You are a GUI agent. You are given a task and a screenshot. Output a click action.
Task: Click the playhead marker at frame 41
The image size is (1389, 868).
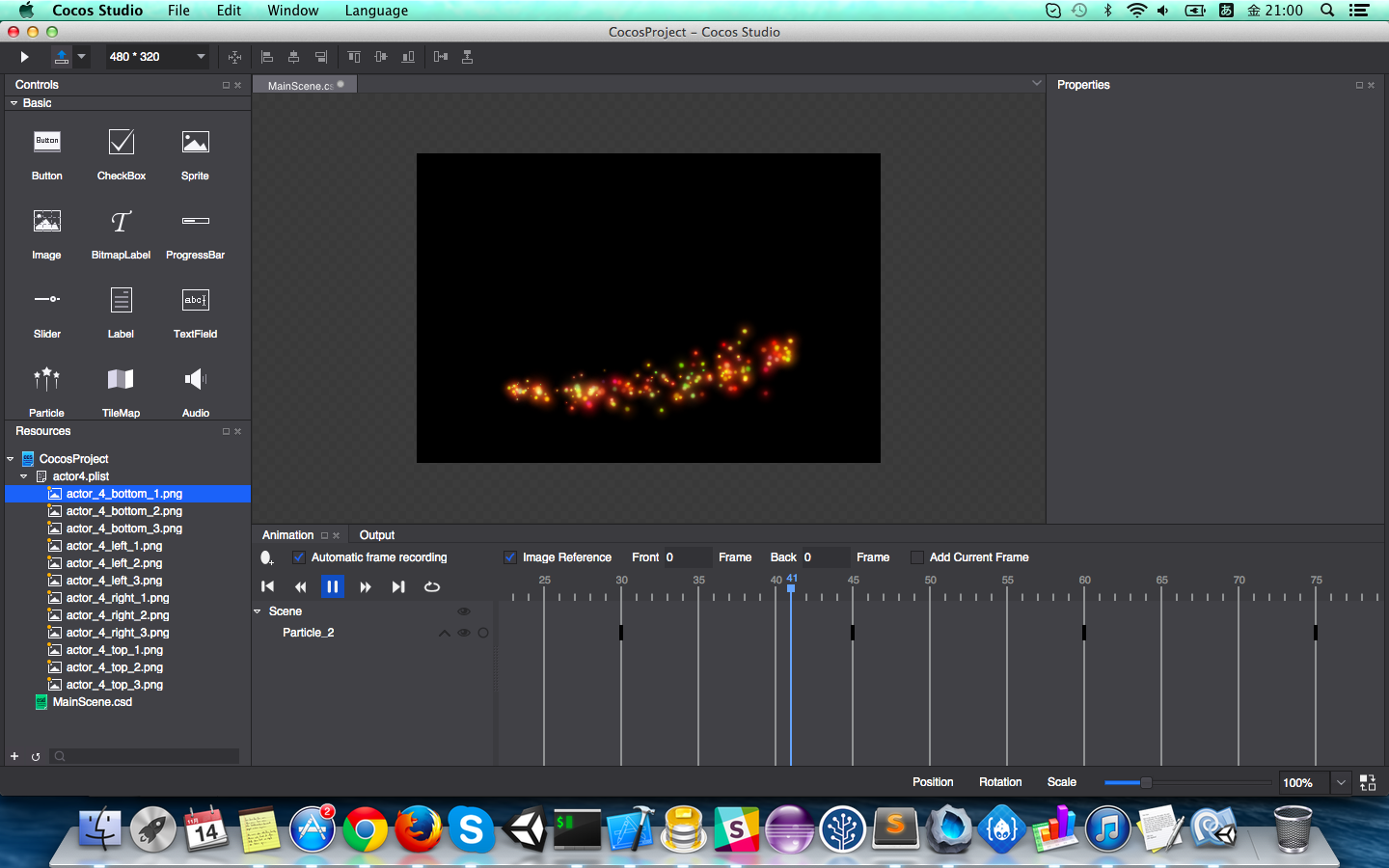point(791,587)
